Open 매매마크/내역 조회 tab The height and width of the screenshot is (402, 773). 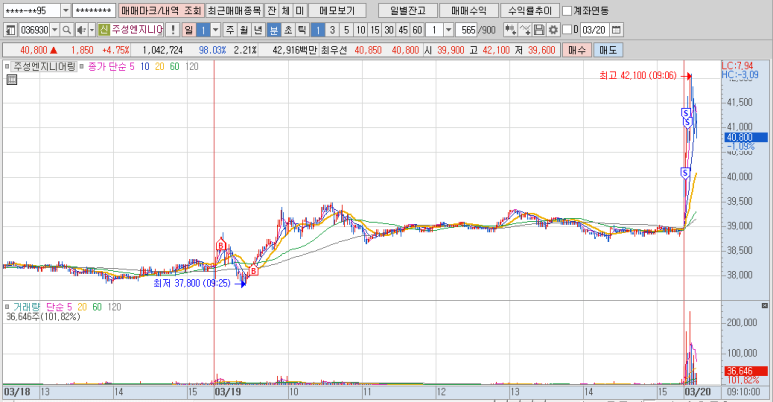coord(161,10)
